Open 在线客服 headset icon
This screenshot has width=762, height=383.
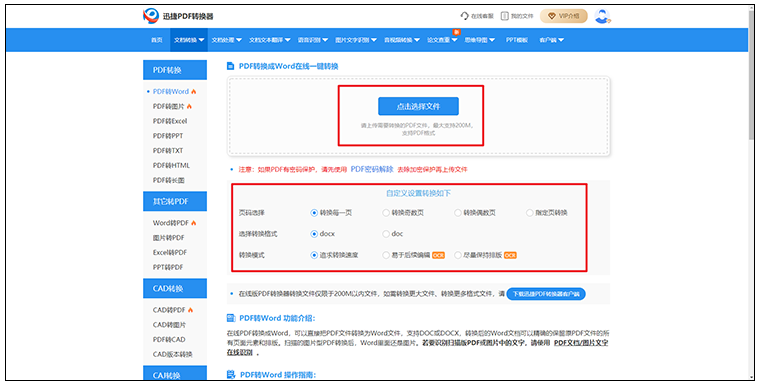[x=465, y=16]
